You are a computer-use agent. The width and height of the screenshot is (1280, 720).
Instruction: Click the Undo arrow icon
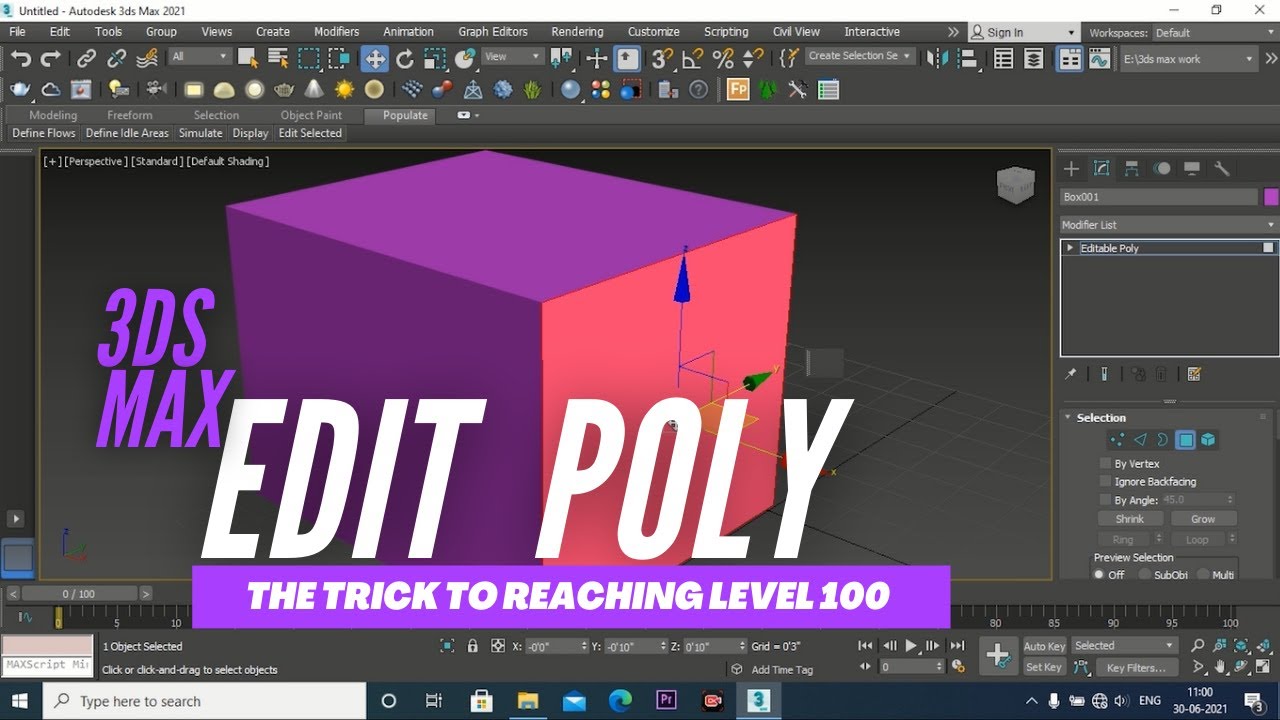tap(20, 59)
